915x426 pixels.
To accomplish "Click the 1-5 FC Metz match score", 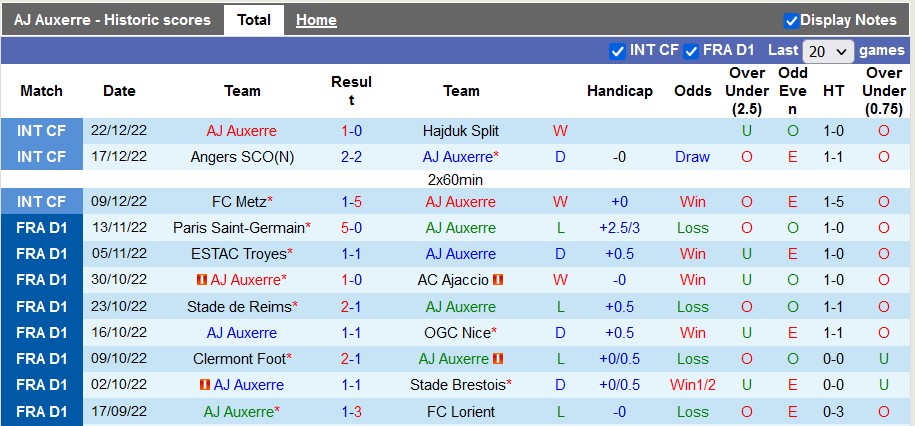I will tap(351, 202).
